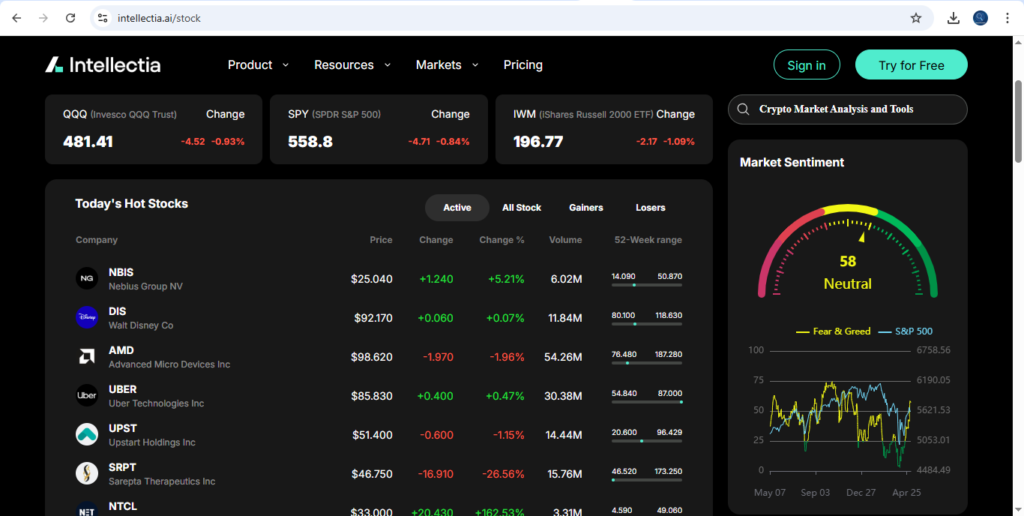Click the AMD company logo
Viewport: 1024px width, 516px height.
pos(87,357)
